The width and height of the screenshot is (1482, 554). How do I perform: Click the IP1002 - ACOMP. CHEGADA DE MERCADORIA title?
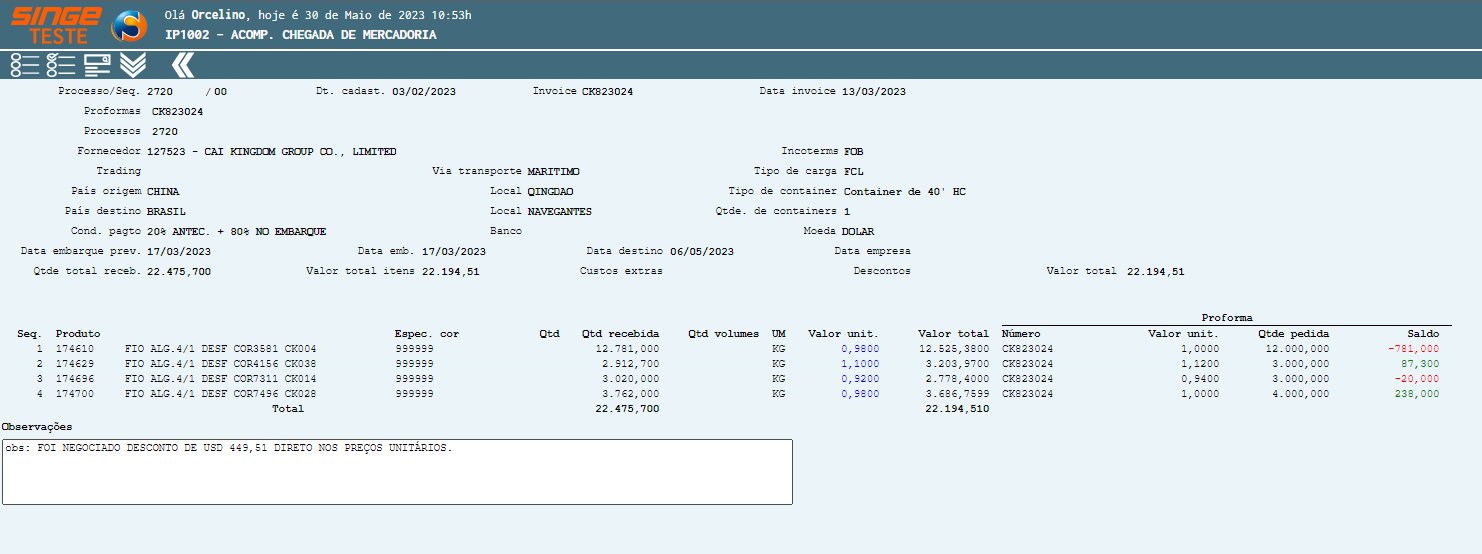coord(300,35)
